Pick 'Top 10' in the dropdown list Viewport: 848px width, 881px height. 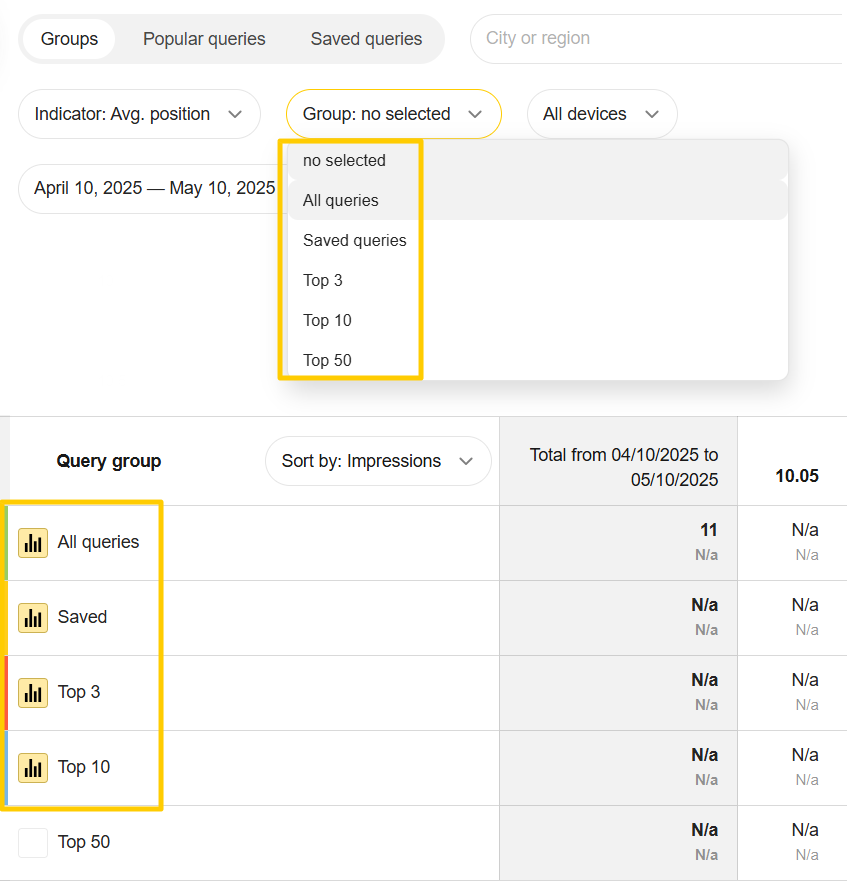tap(327, 320)
